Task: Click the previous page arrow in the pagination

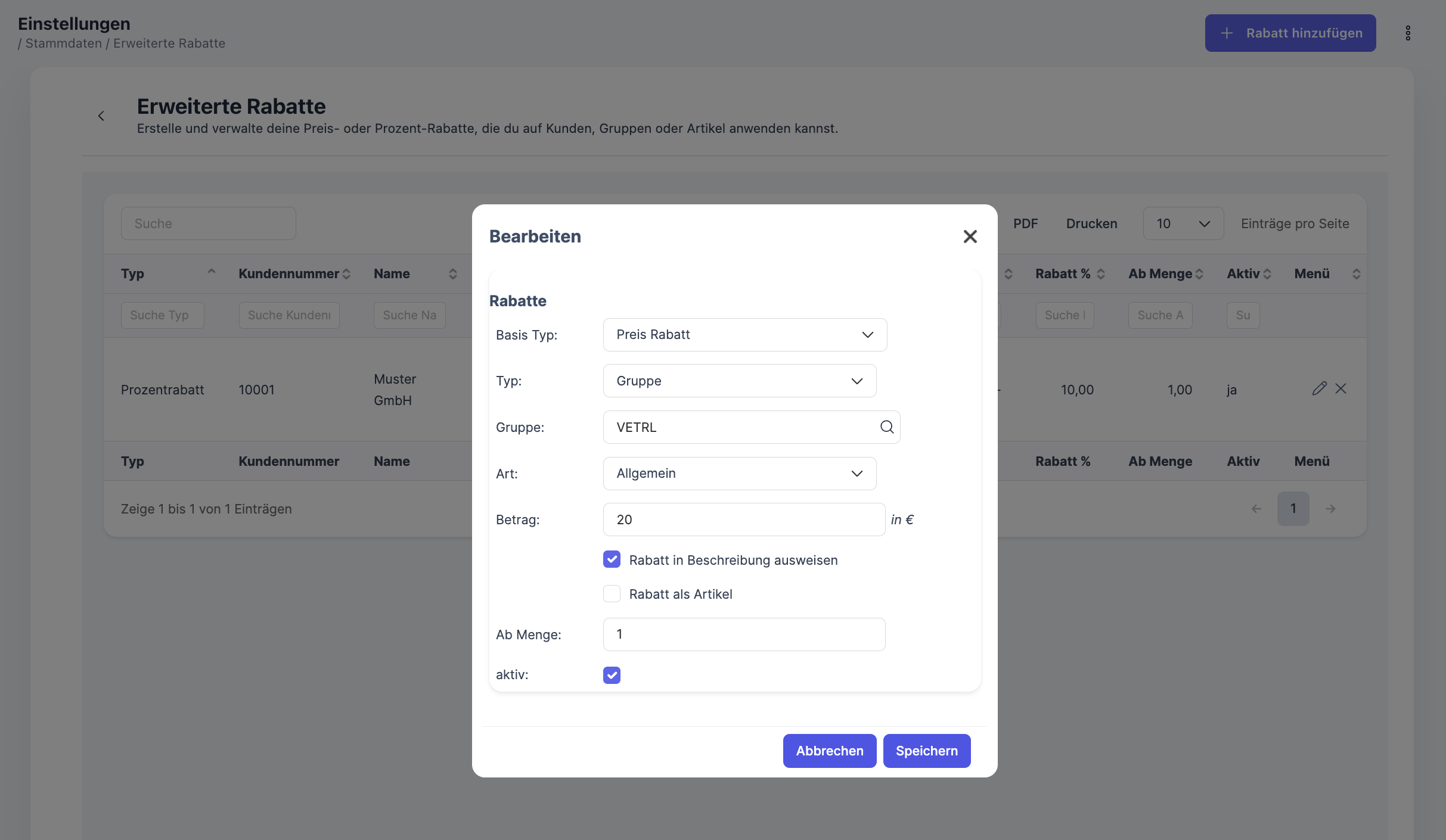Action: tap(1256, 509)
